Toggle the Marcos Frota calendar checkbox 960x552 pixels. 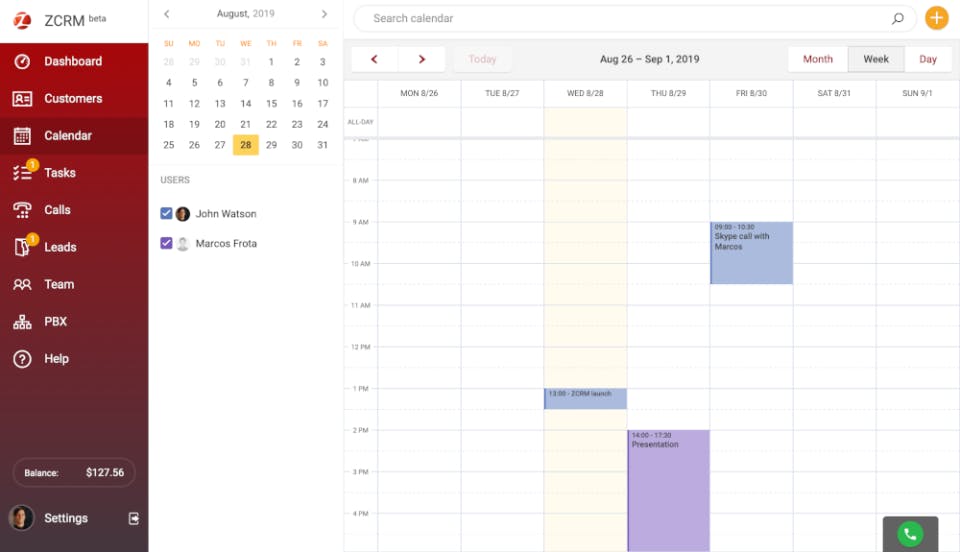pyautogui.click(x=167, y=243)
